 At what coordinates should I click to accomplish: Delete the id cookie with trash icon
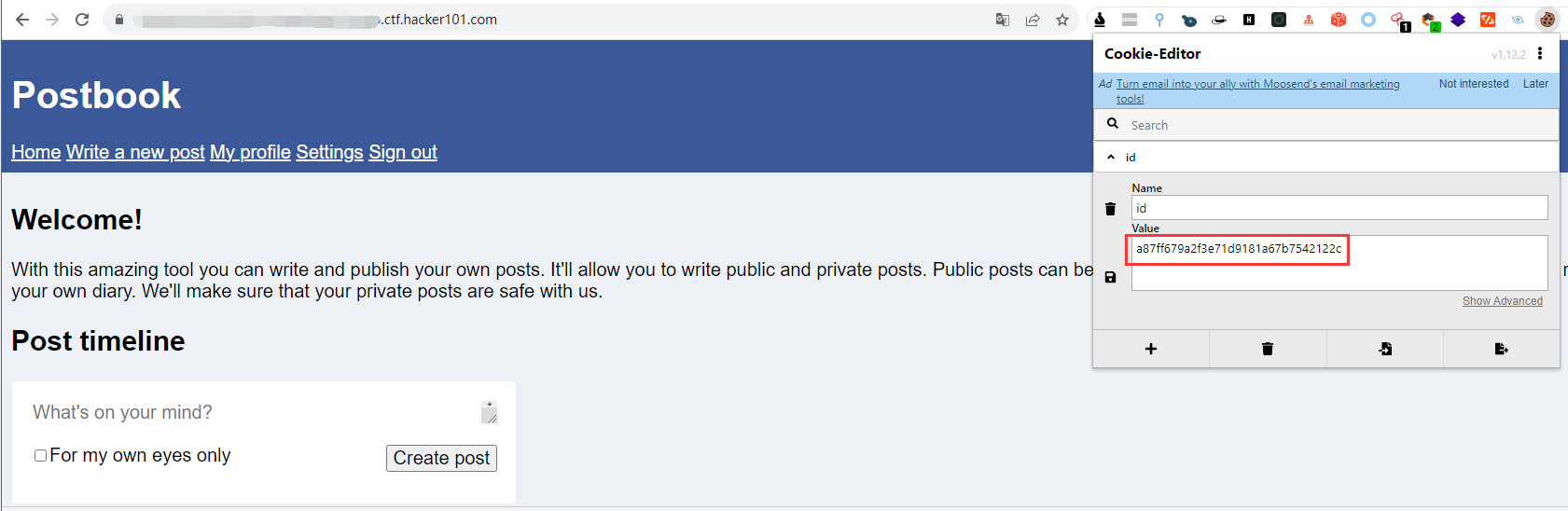(x=1110, y=209)
